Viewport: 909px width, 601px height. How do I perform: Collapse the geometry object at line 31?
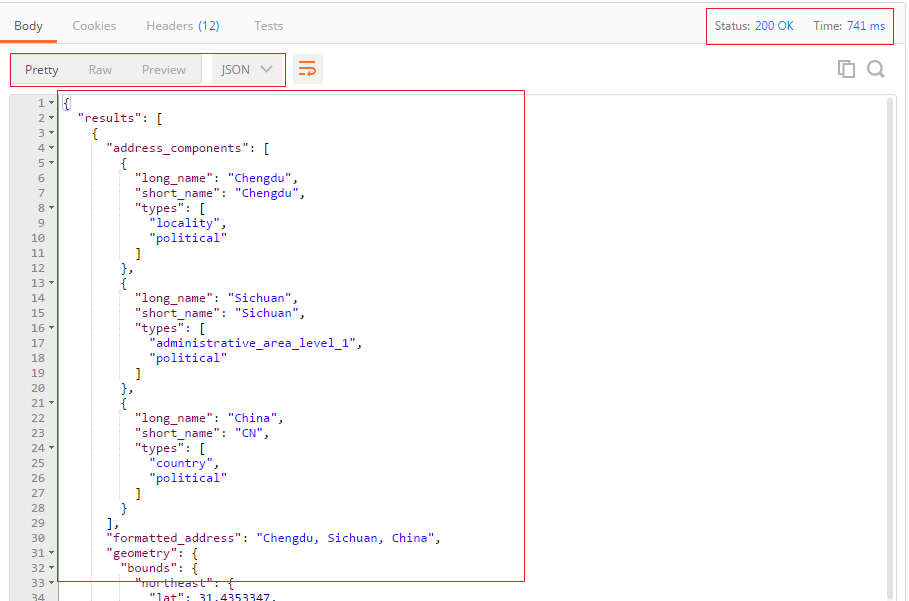52,553
